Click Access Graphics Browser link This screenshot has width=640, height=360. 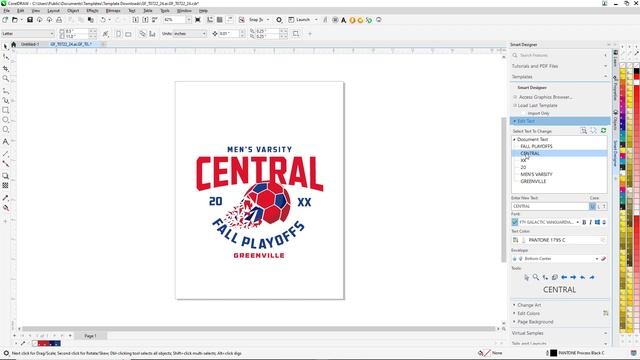[x=545, y=97]
